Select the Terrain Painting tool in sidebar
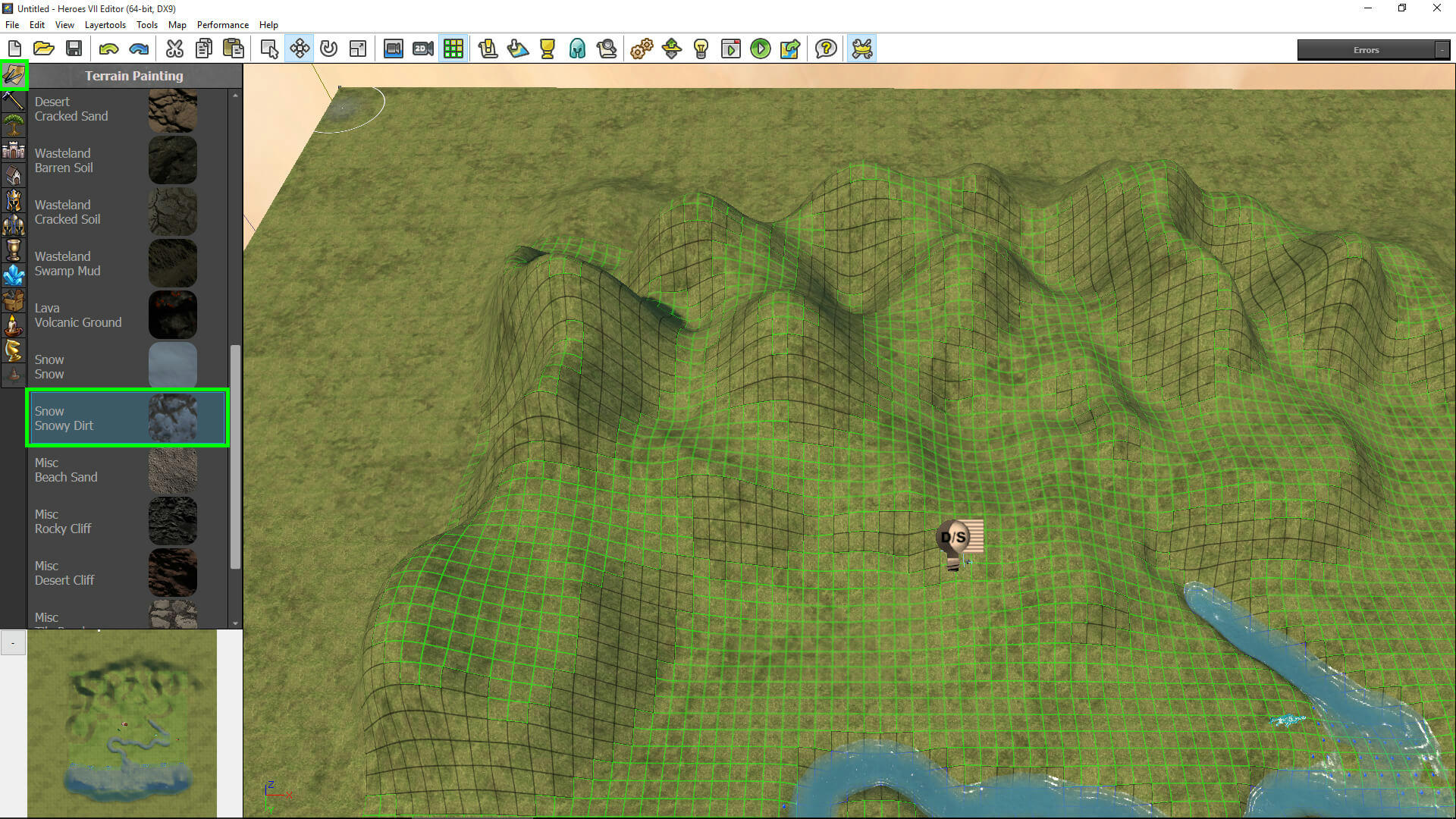This screenshot has height=819, width=1456. click(x=14, y=75)
